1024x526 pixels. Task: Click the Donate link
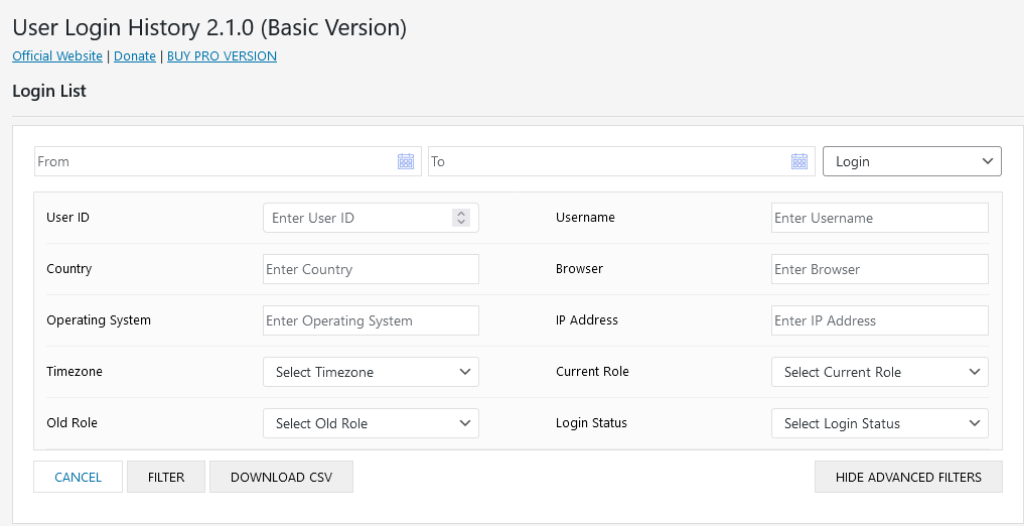click(x=135, y=56)
